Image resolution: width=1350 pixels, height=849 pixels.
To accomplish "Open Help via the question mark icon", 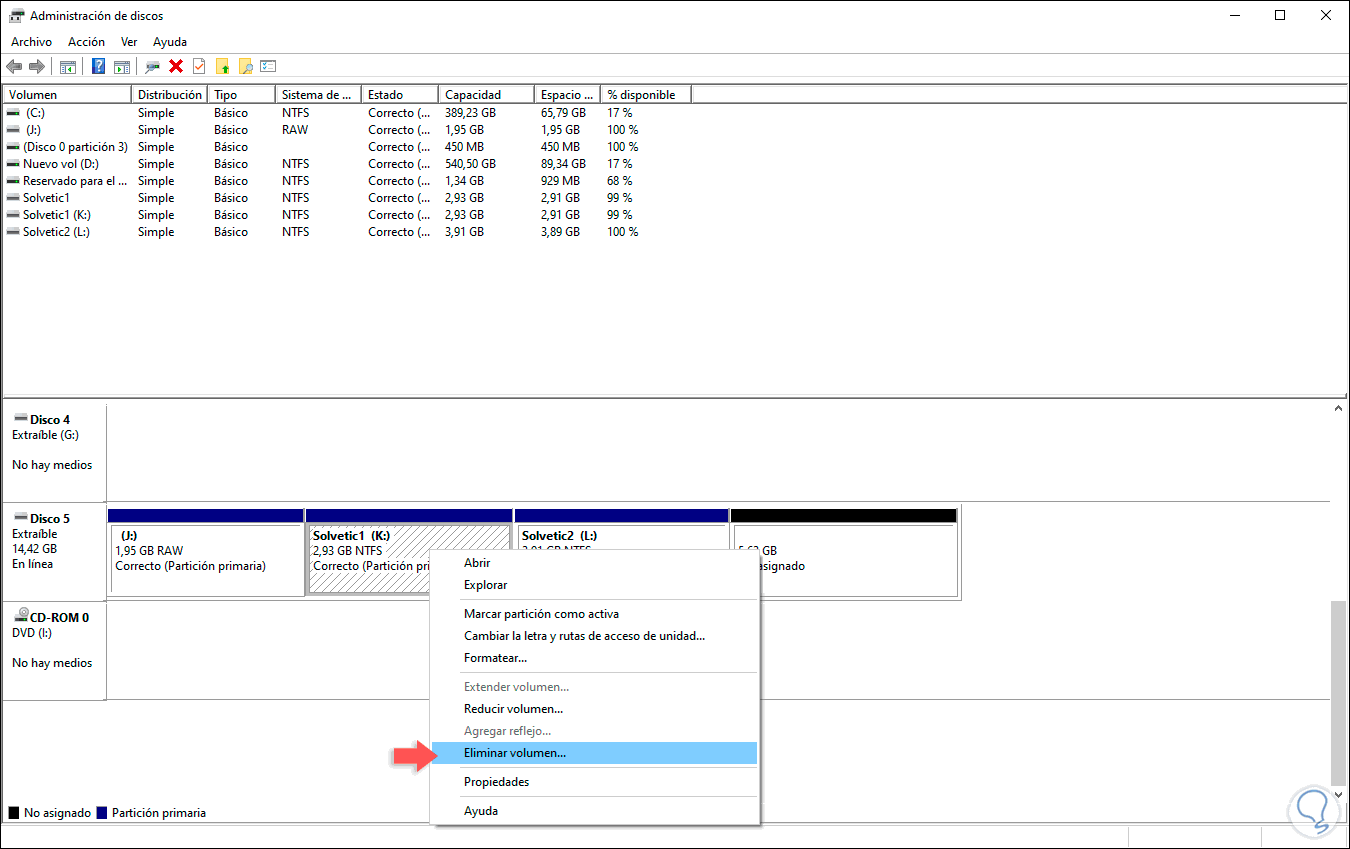I will 98,66.
